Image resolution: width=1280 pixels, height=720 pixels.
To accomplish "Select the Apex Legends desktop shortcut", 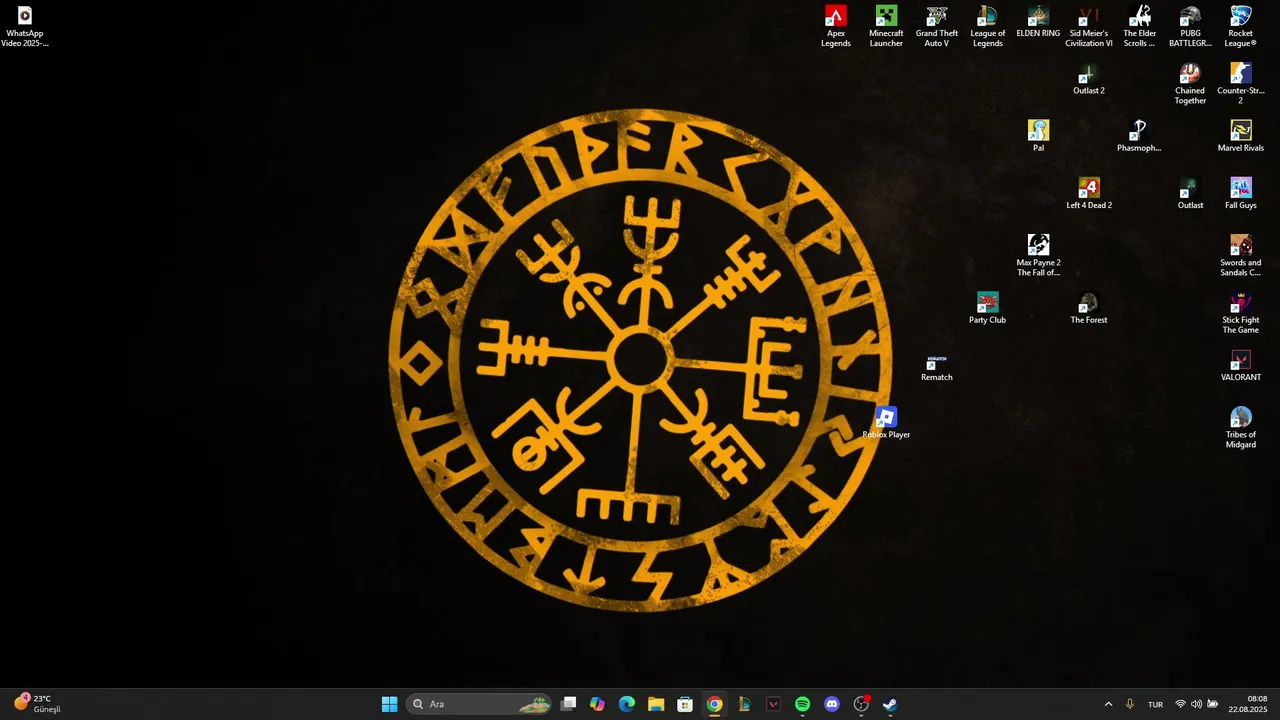I will (x=836, y=27).
